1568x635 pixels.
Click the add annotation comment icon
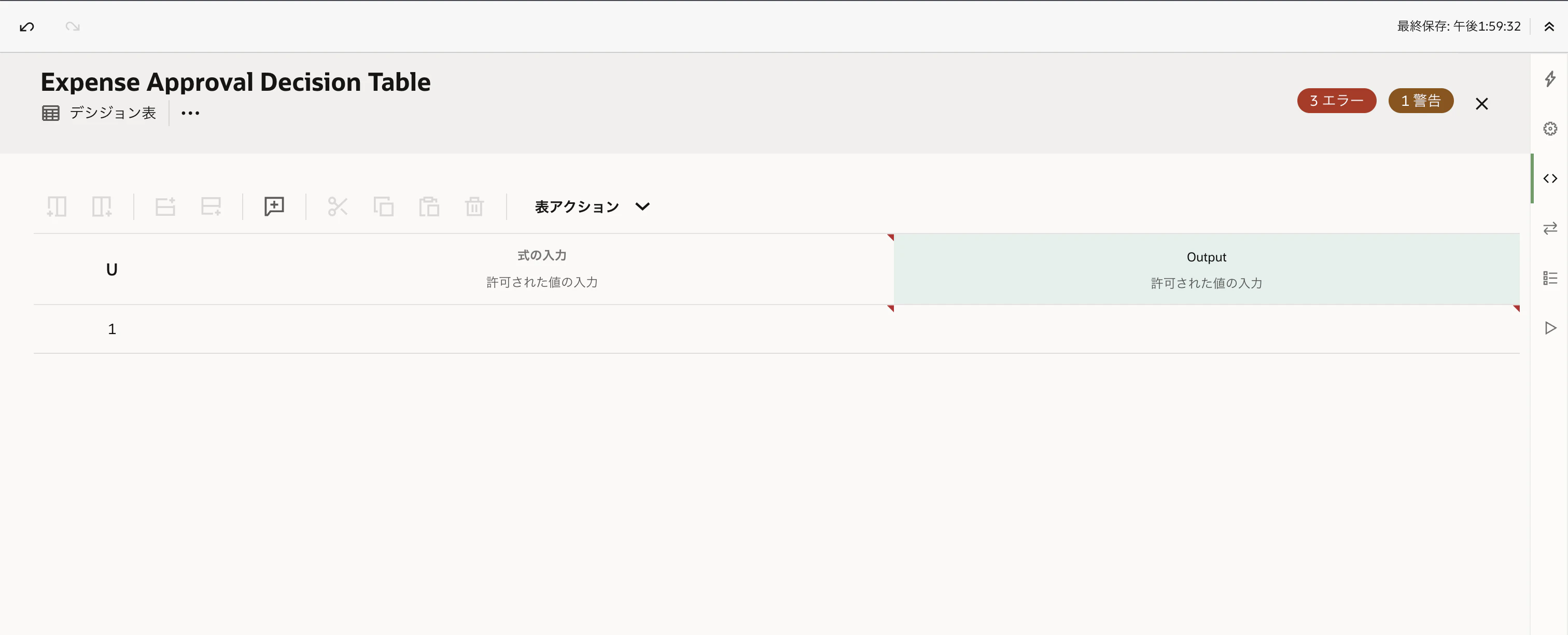[274, 206]
